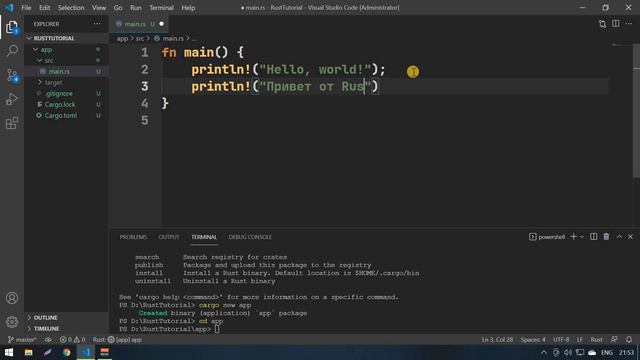Viewport: 640px width, 360px height.
Task: Open the Run and Debug view
Action: [12, 99]
